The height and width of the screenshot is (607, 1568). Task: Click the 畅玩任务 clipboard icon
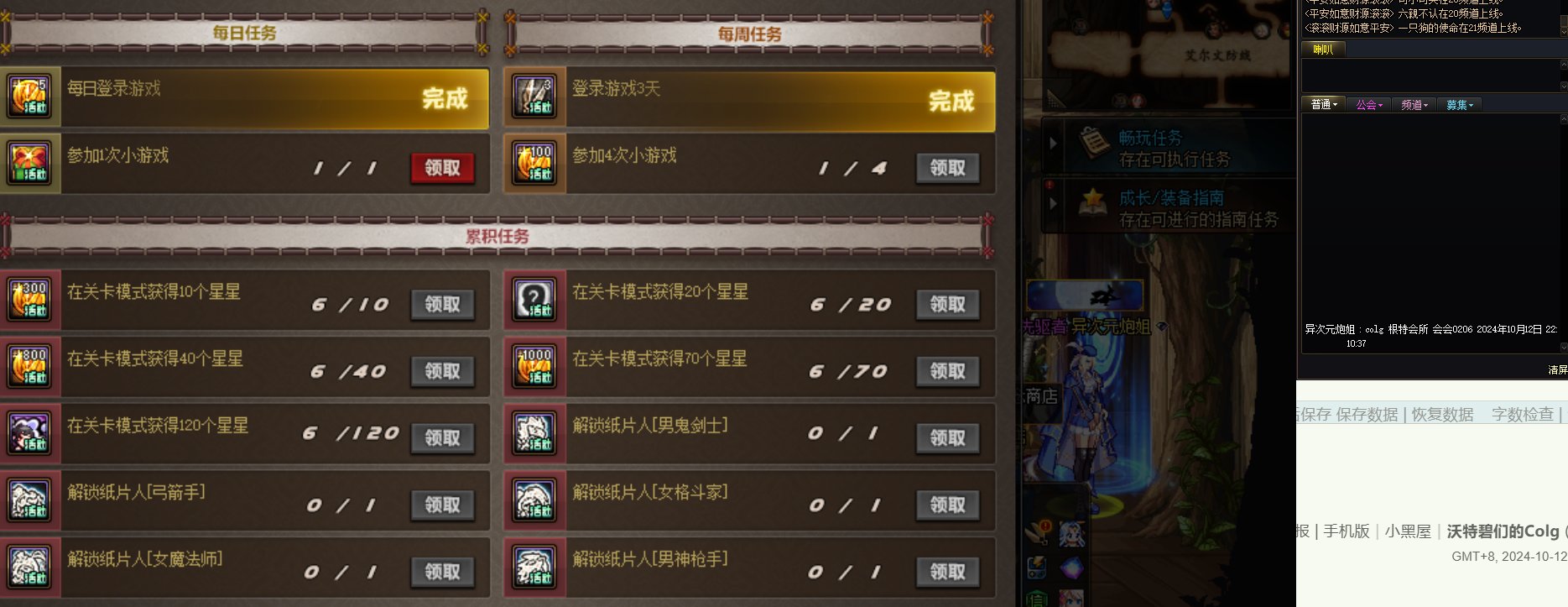pyautogui.click(x=1093, y=144)
